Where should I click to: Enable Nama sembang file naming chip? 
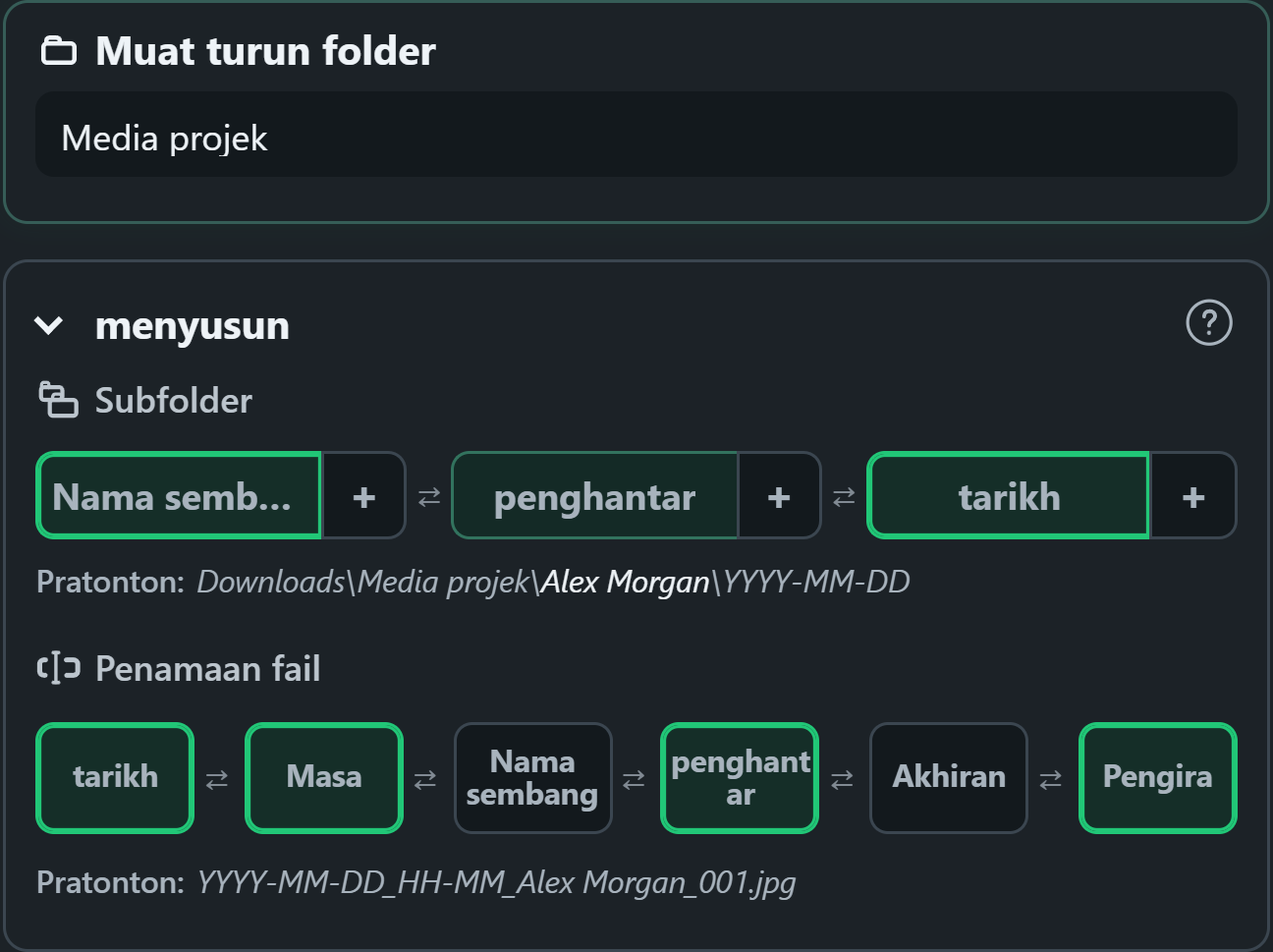click(532, 777)
